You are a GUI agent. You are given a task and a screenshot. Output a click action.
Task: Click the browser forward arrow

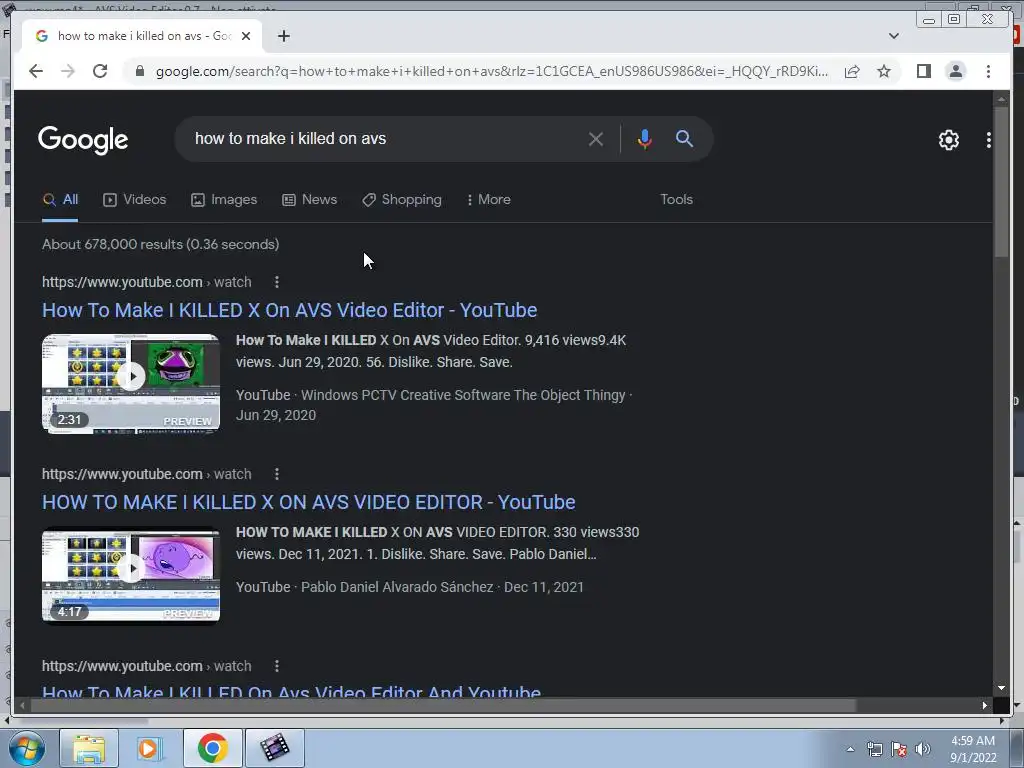(x=68, y=71)
